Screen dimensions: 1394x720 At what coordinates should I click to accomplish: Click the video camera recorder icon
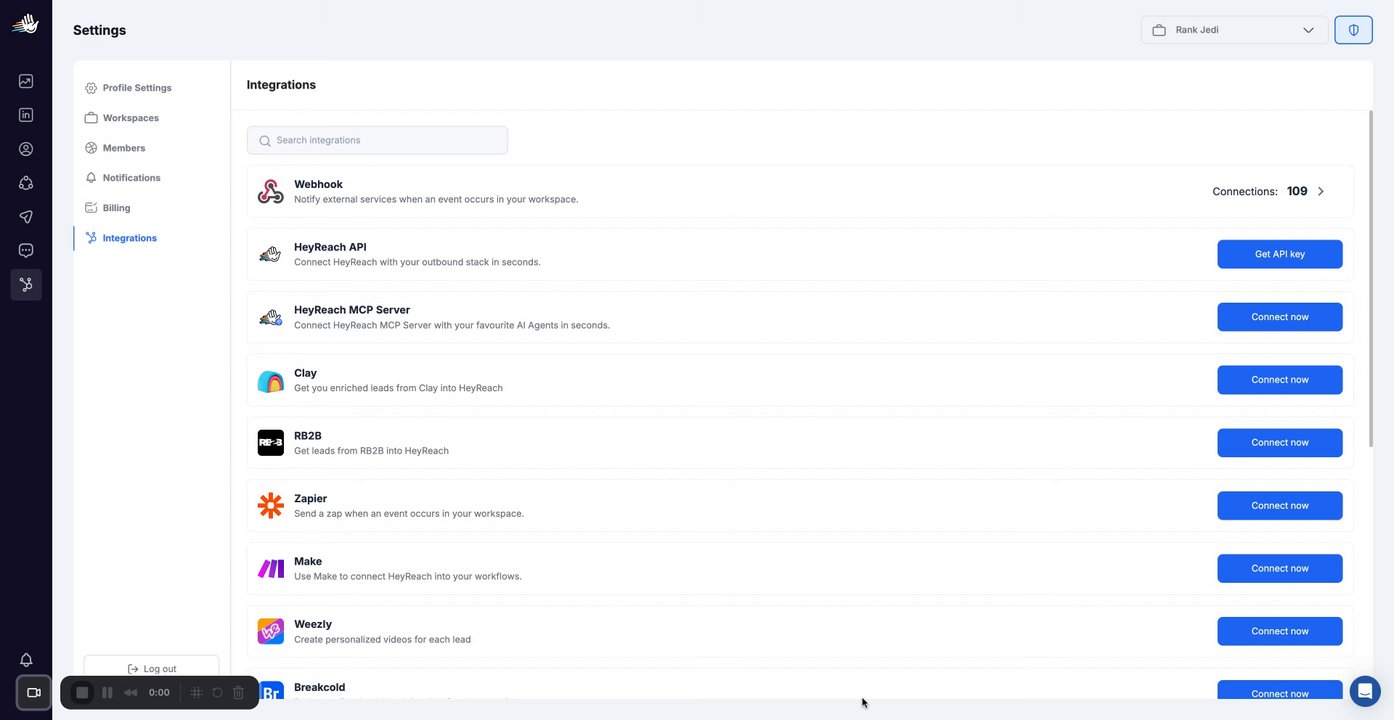click(33, 692)
